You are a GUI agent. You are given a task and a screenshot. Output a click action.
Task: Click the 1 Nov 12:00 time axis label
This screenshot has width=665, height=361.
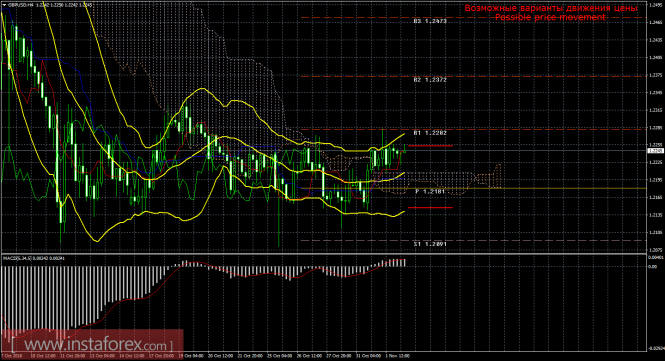click(397, 355)
